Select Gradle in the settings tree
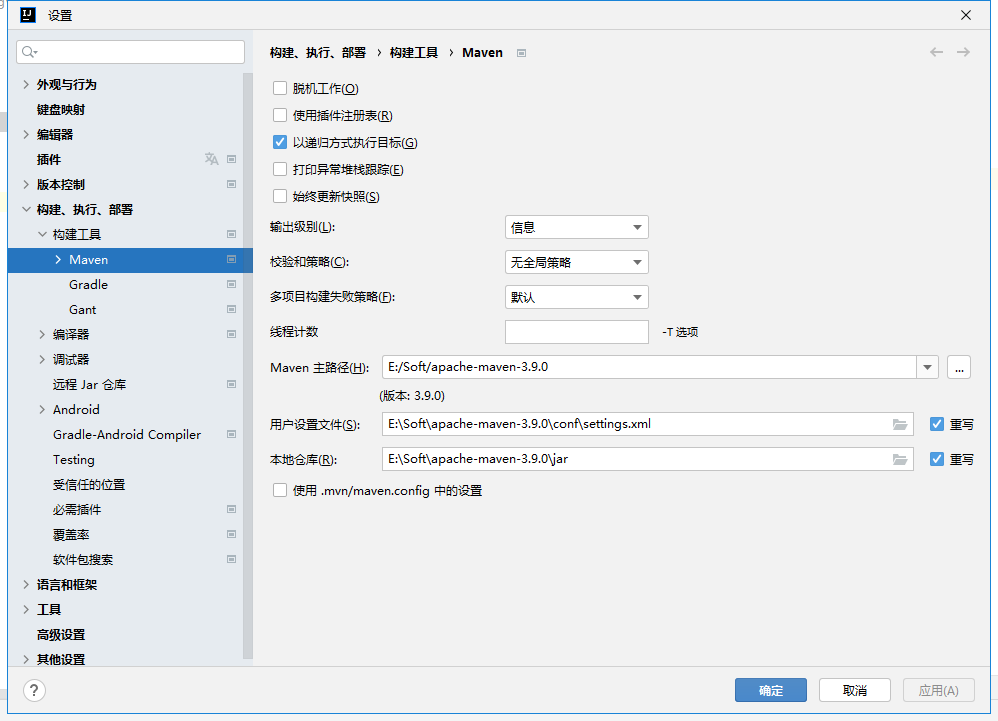Screen dimensions: 998x721 [88, 284]
